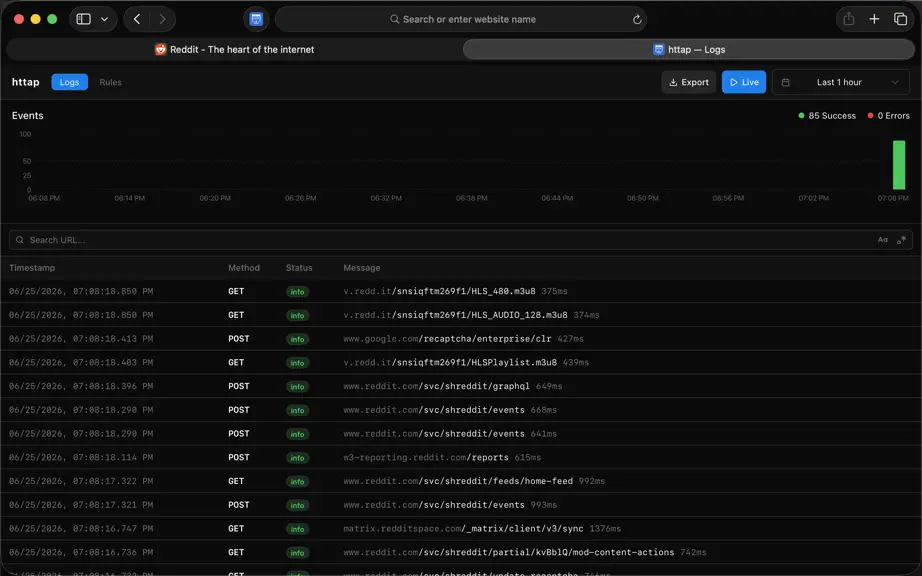Reload the page with the refresh icon
This screenshot has height=576, width=922.
[637, 19]
